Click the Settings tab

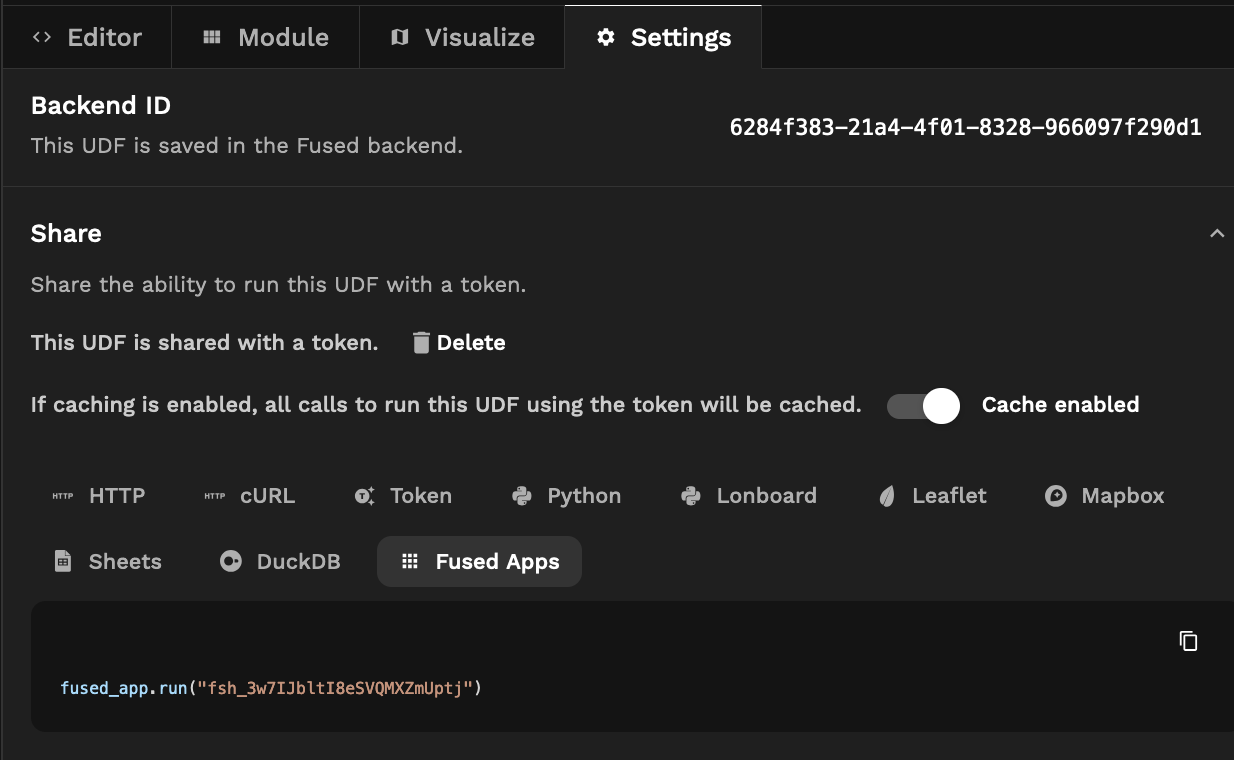click(663, 38)
